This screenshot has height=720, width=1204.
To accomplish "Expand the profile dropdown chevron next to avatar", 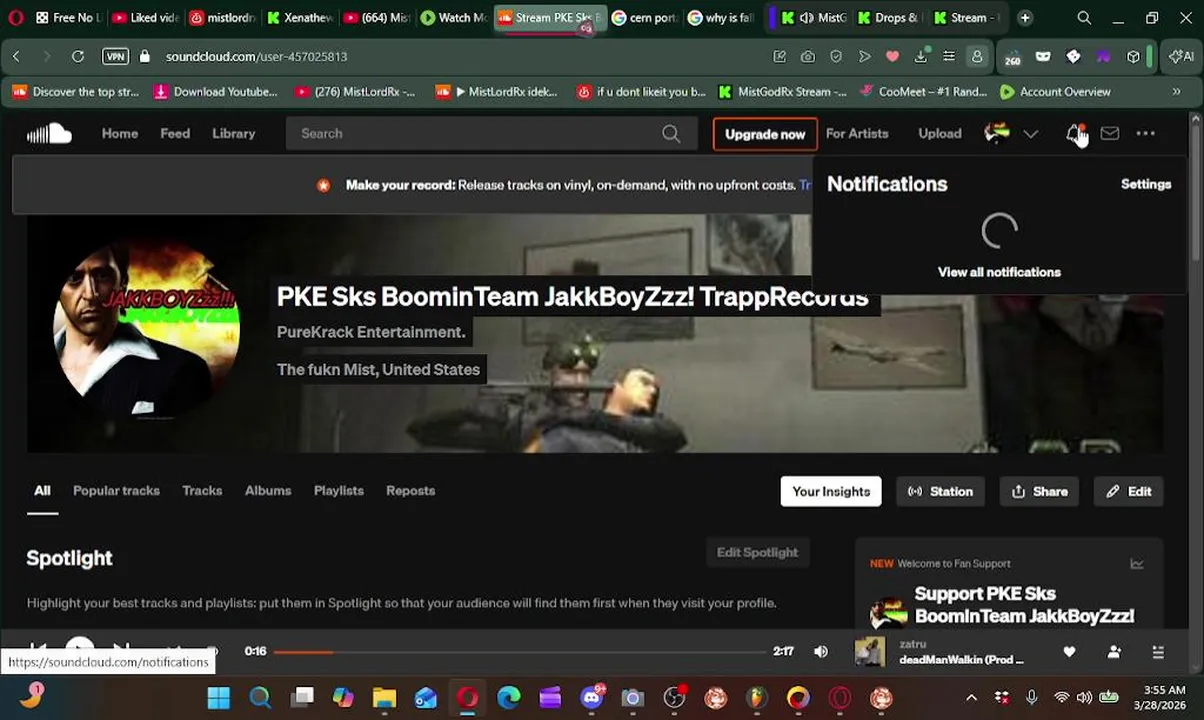I will point(1031,134).
